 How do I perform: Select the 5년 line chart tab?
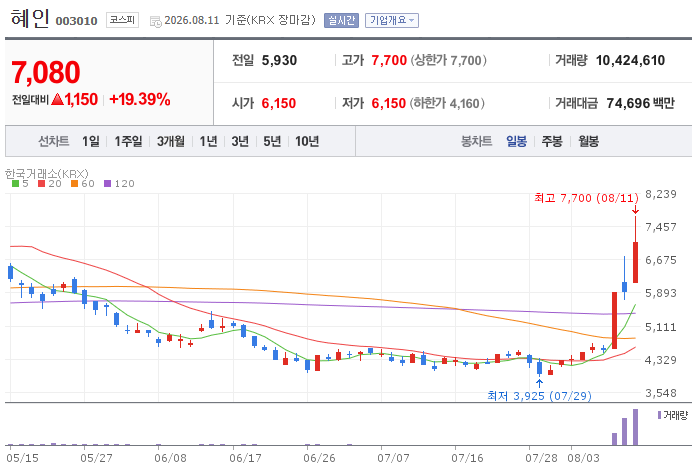pyautogui.click(x=272, y=141)
